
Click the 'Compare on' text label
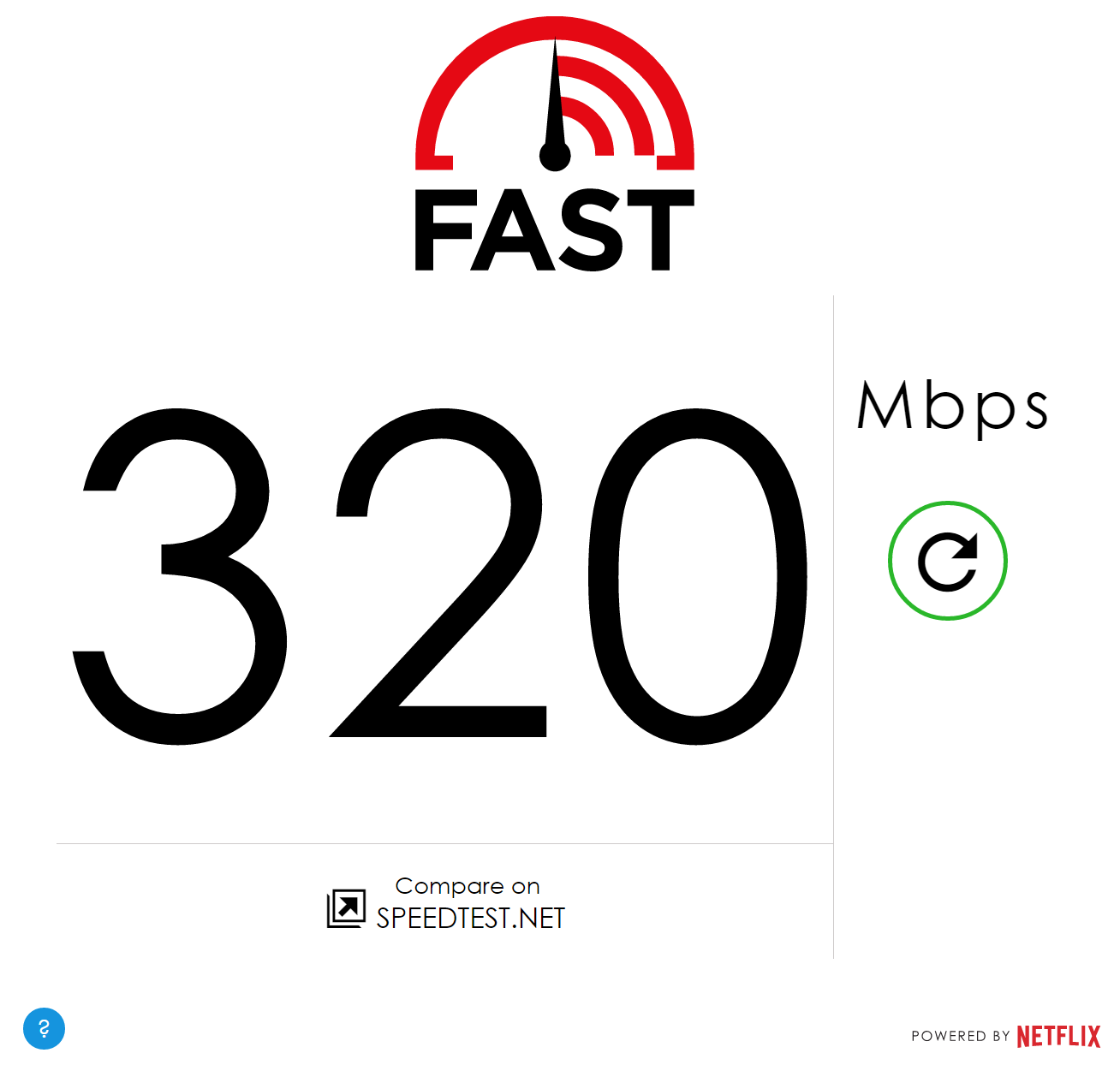tap(468, 886)
